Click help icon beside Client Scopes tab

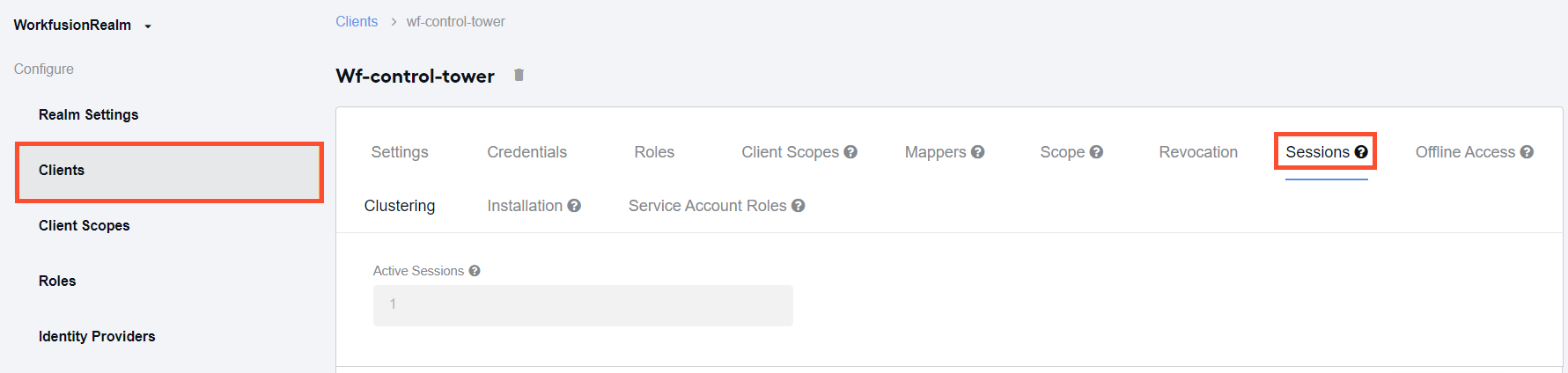pos(850,151)
